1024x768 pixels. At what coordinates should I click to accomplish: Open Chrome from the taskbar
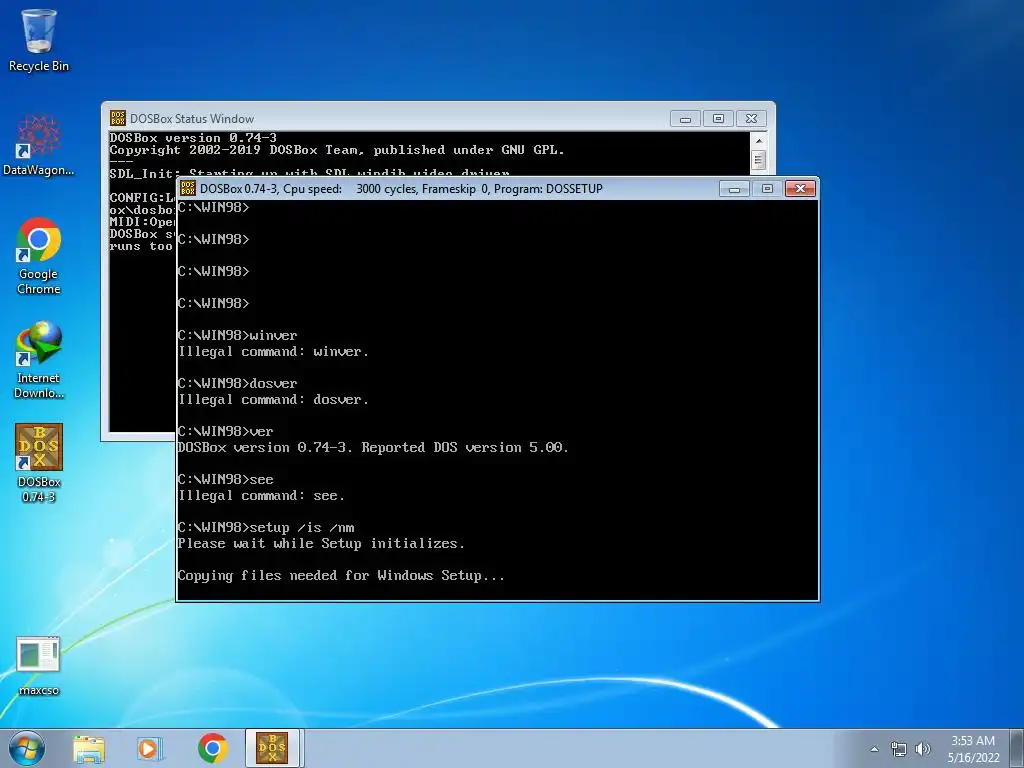click(x=212, y=748)
